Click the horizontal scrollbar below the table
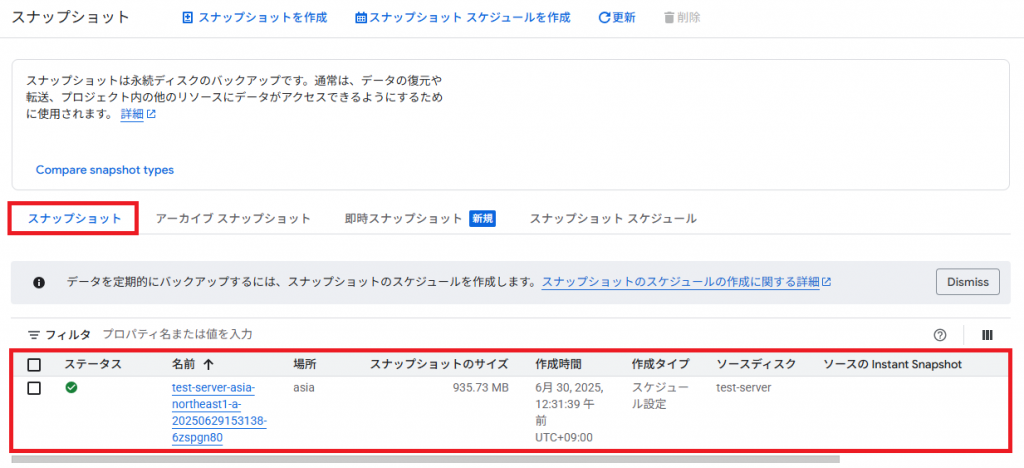This screenshot has height=468, width=1024. [425, 460]
